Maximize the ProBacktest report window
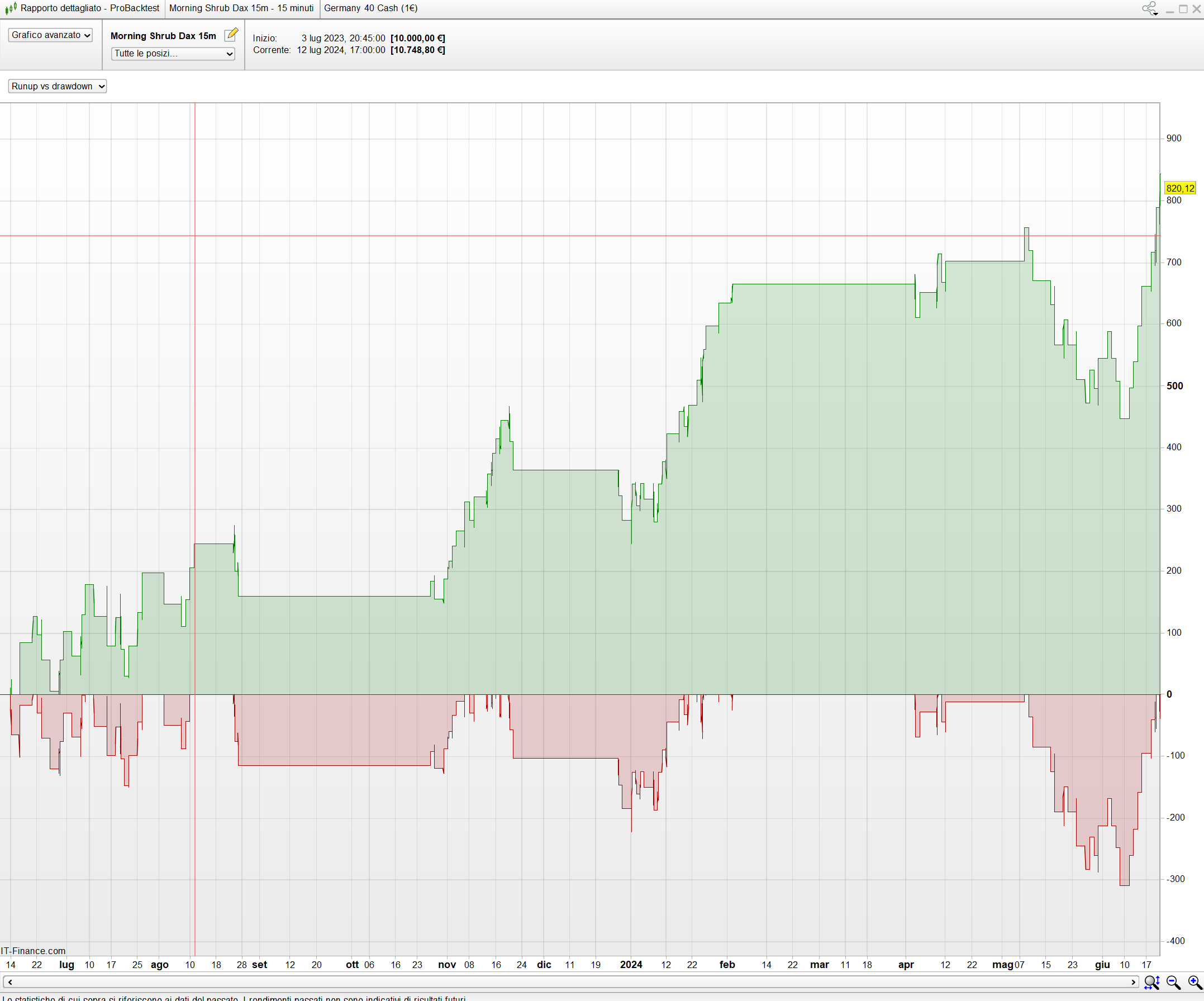 pyautogui.click(x=1183, y=9)
